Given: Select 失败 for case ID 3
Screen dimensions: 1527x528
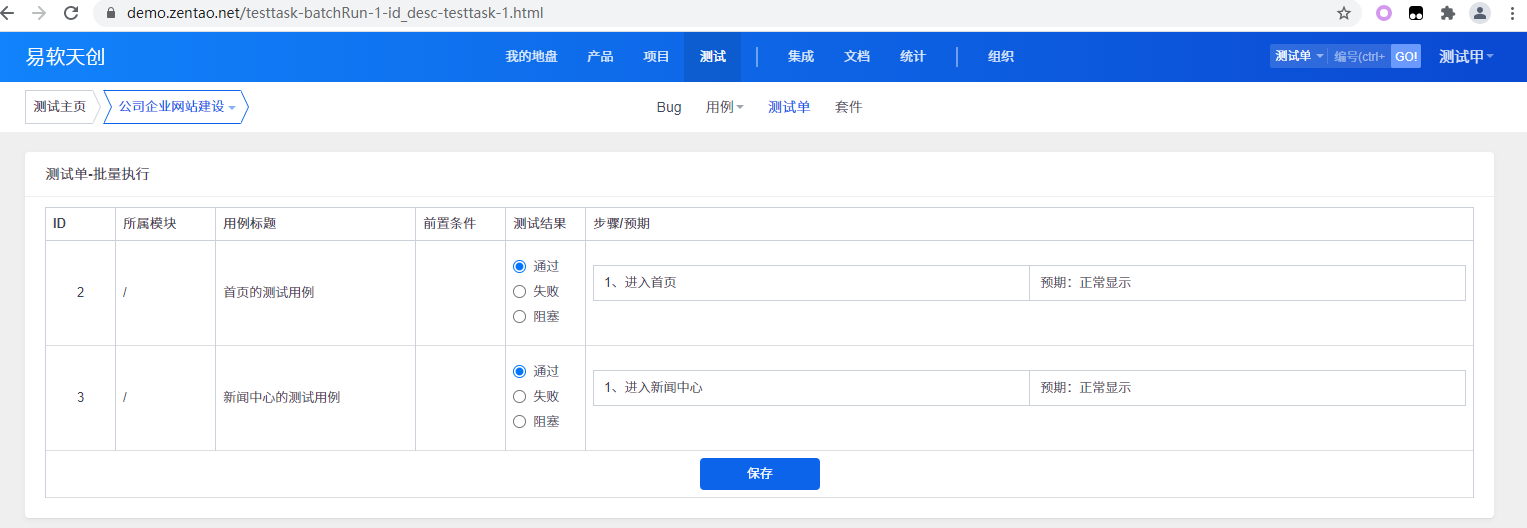Looking at the screenshot, I should click(519, 396).
